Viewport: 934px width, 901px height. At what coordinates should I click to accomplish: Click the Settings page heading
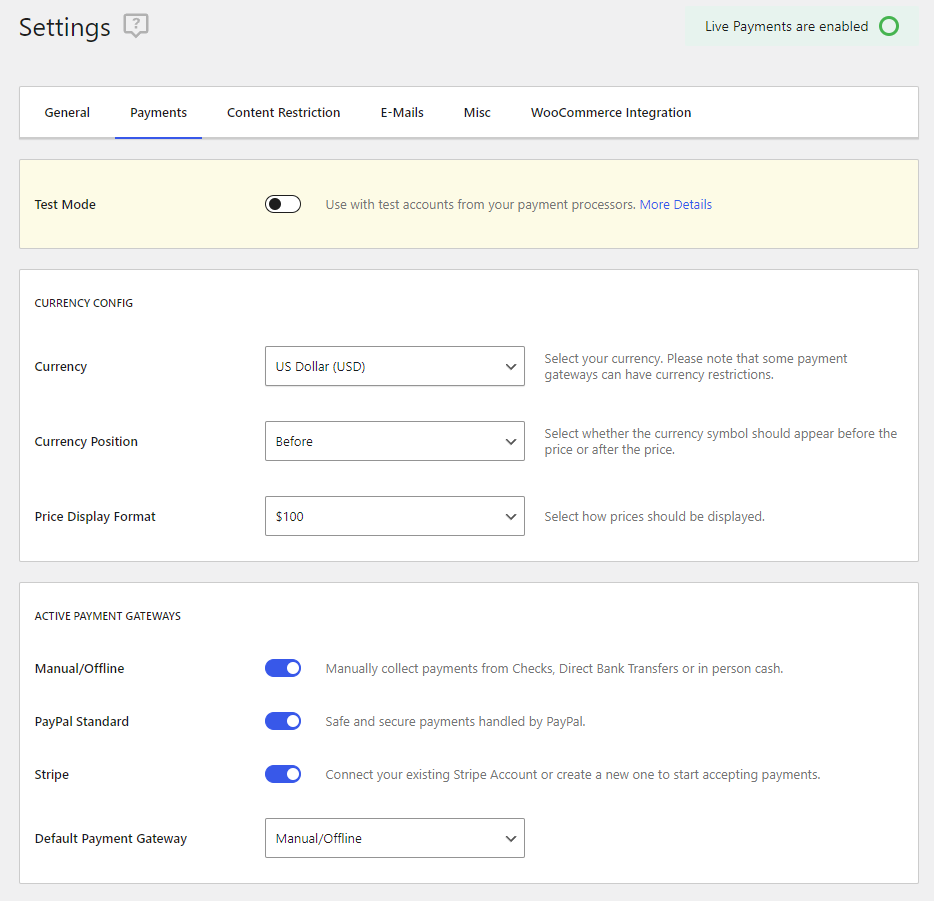(x=64, y=27)
